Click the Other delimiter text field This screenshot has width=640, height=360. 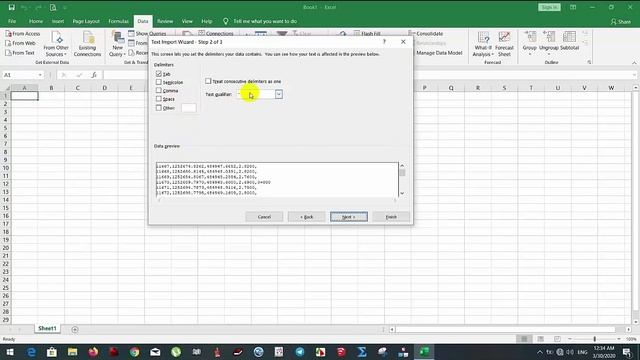click(x=189, y=108)
